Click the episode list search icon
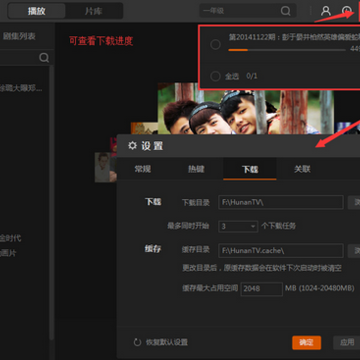The height and width of the screenshot is (360, 360). (x=44, y=58)
